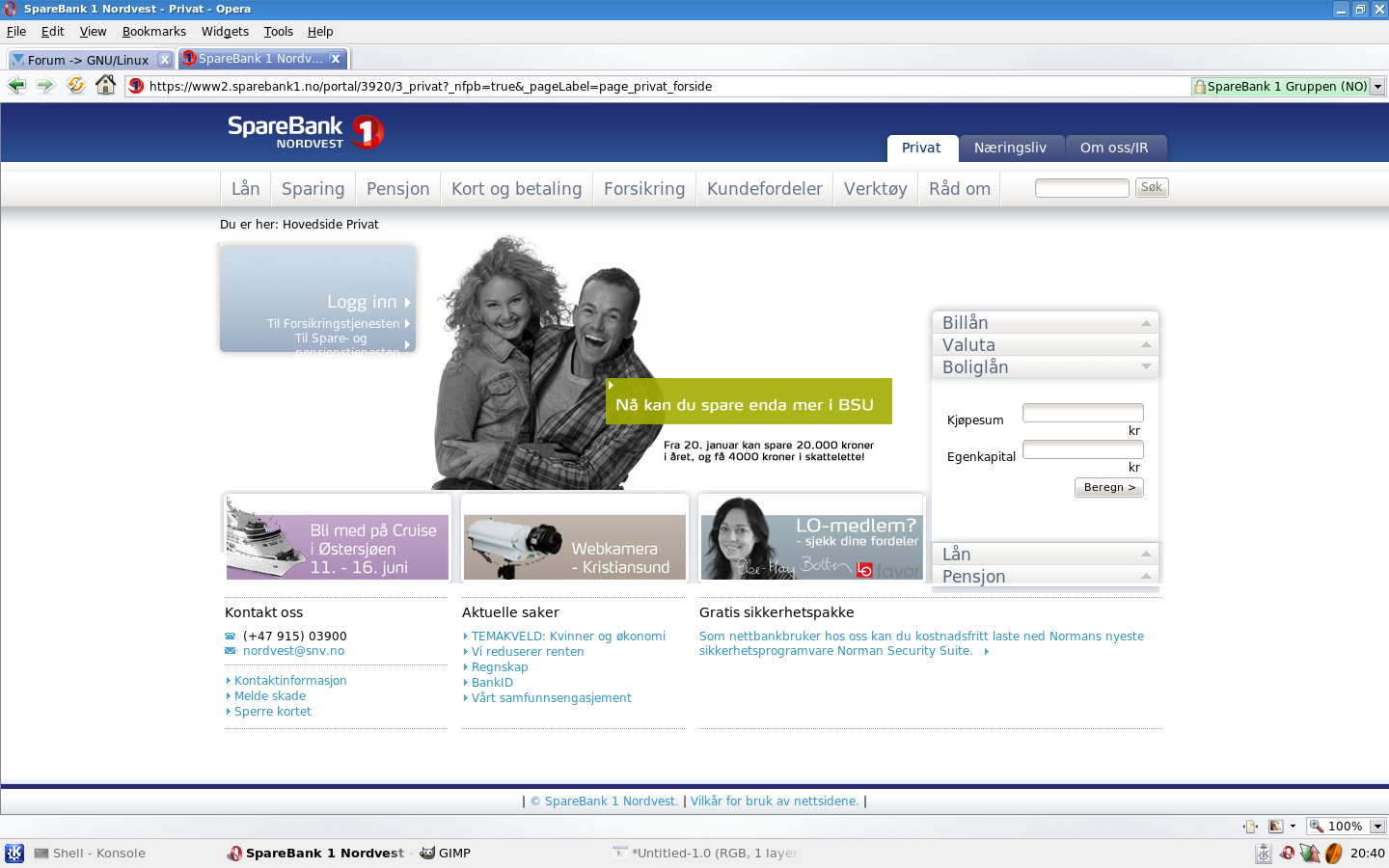1389x868 pixels.
Task: Expand the Pensjon calculator panel
Action: point(1045,576)
